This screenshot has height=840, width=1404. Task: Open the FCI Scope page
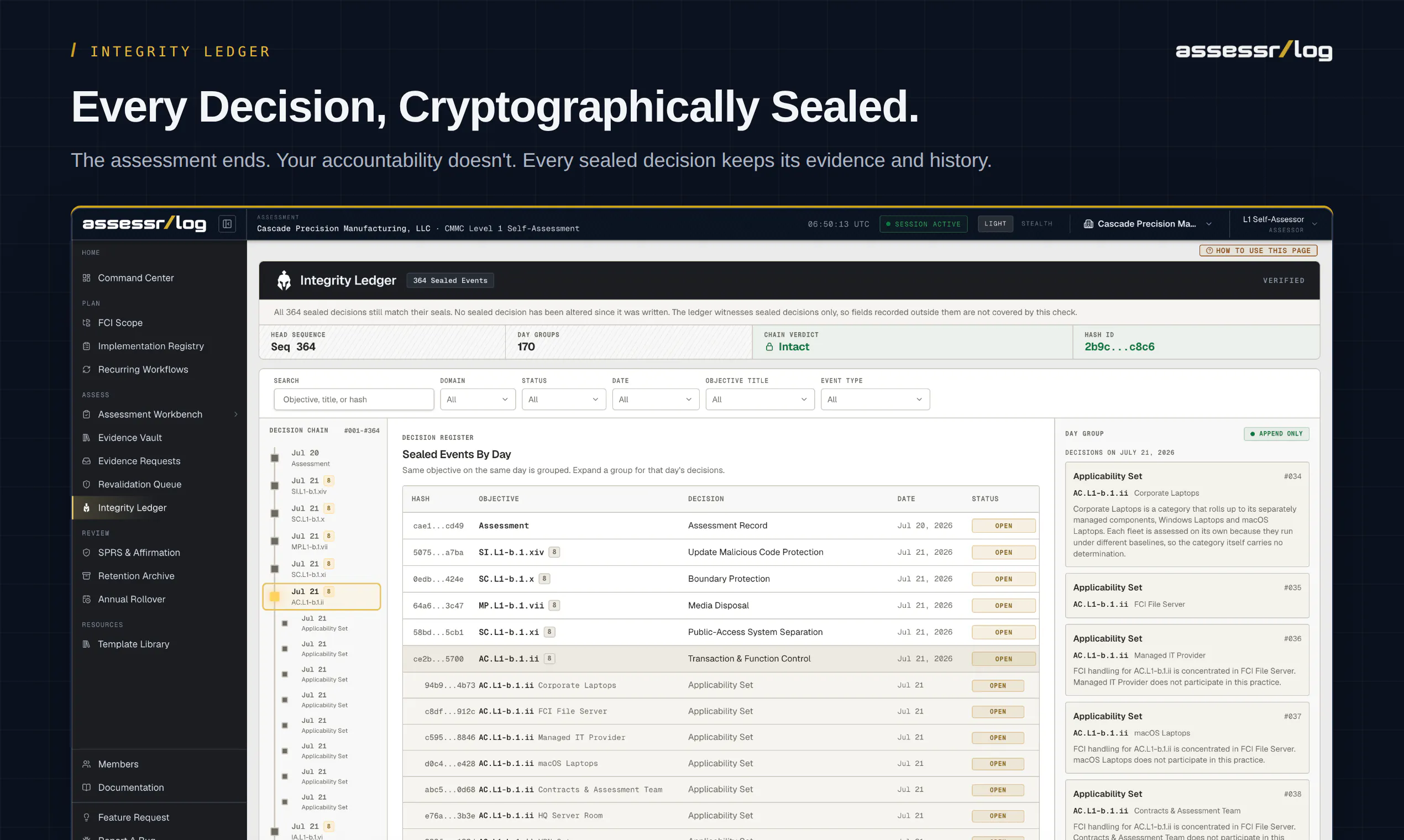click(120, 323)
